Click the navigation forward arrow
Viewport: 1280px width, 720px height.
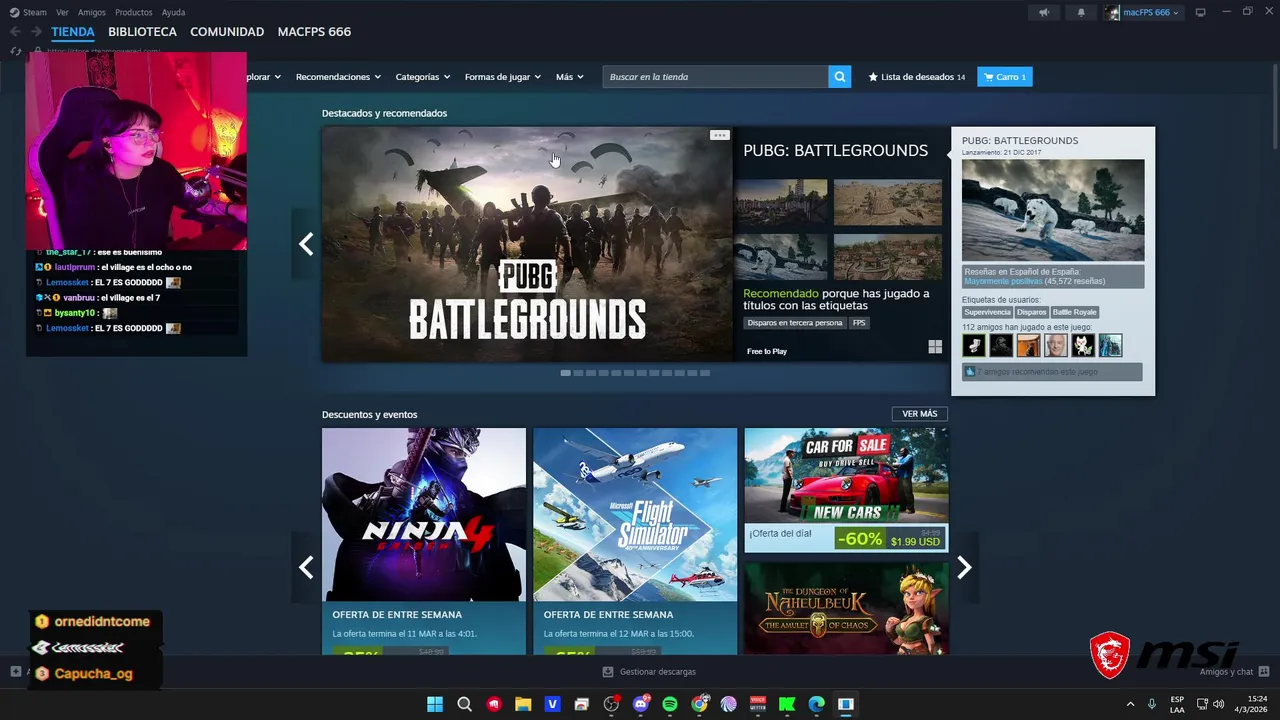click(x=36, y=32)
